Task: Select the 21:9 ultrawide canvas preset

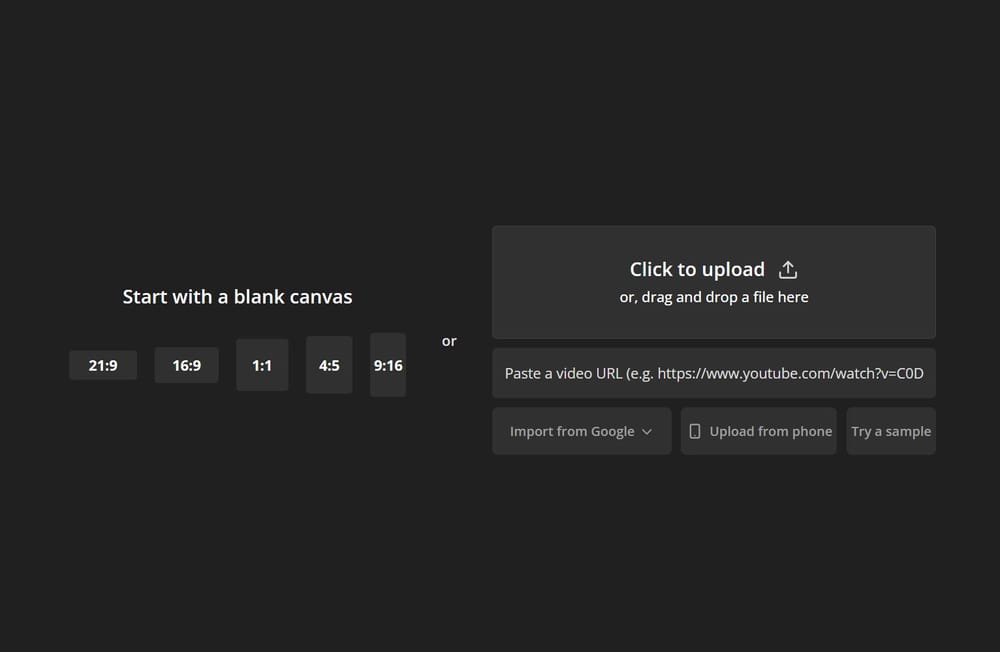Action: click(x=102, y=365)
